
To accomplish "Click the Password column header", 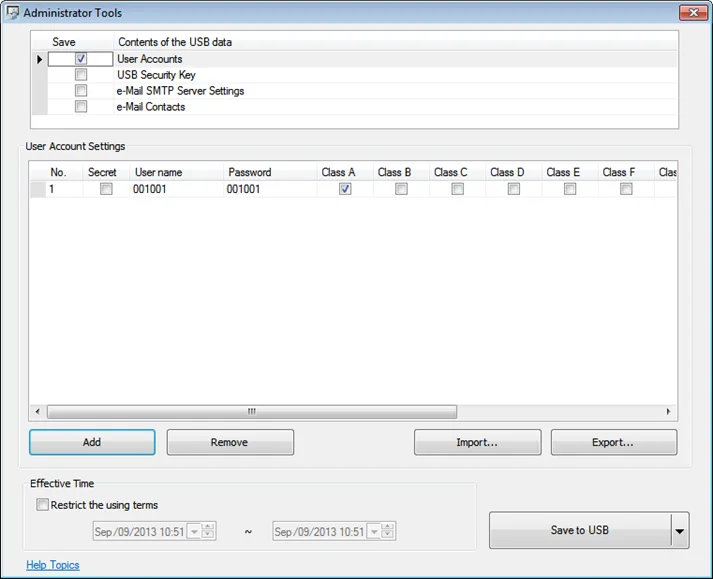I will [270, 172].
